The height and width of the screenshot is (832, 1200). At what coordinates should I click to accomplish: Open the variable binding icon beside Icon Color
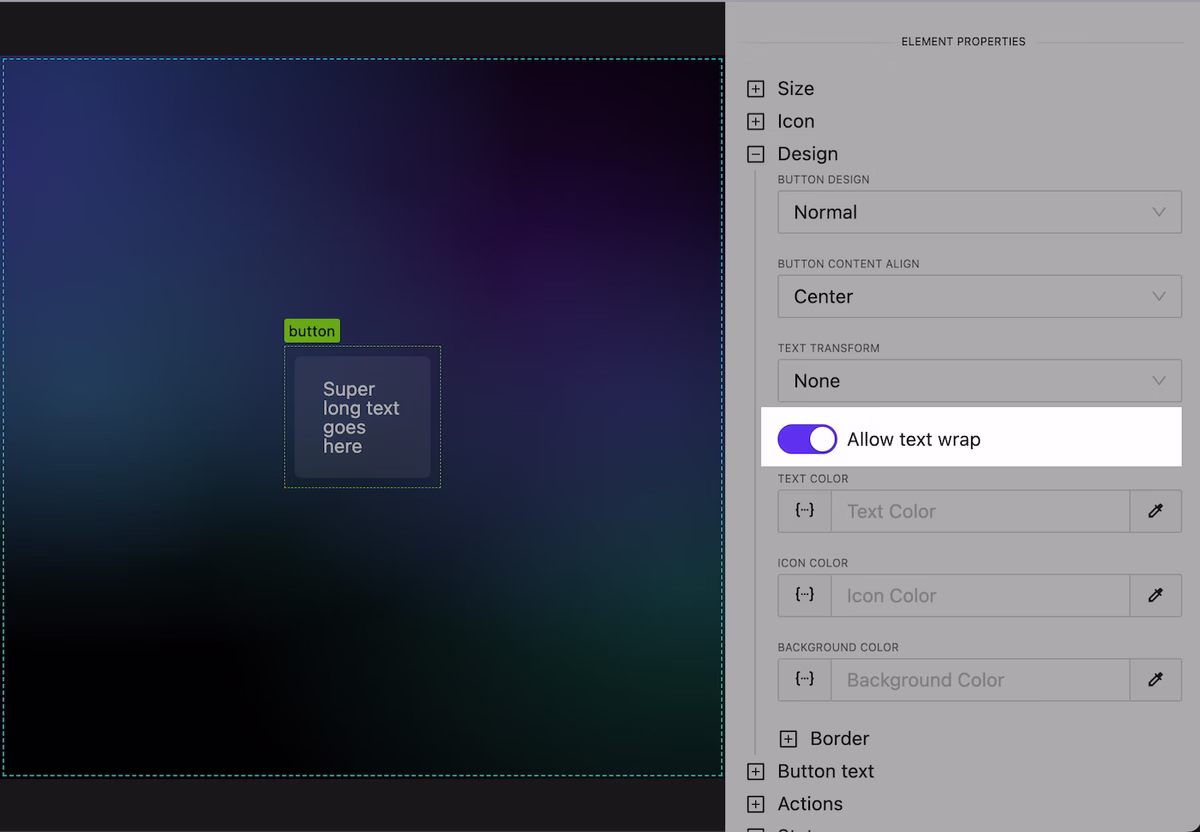[804, 595]
